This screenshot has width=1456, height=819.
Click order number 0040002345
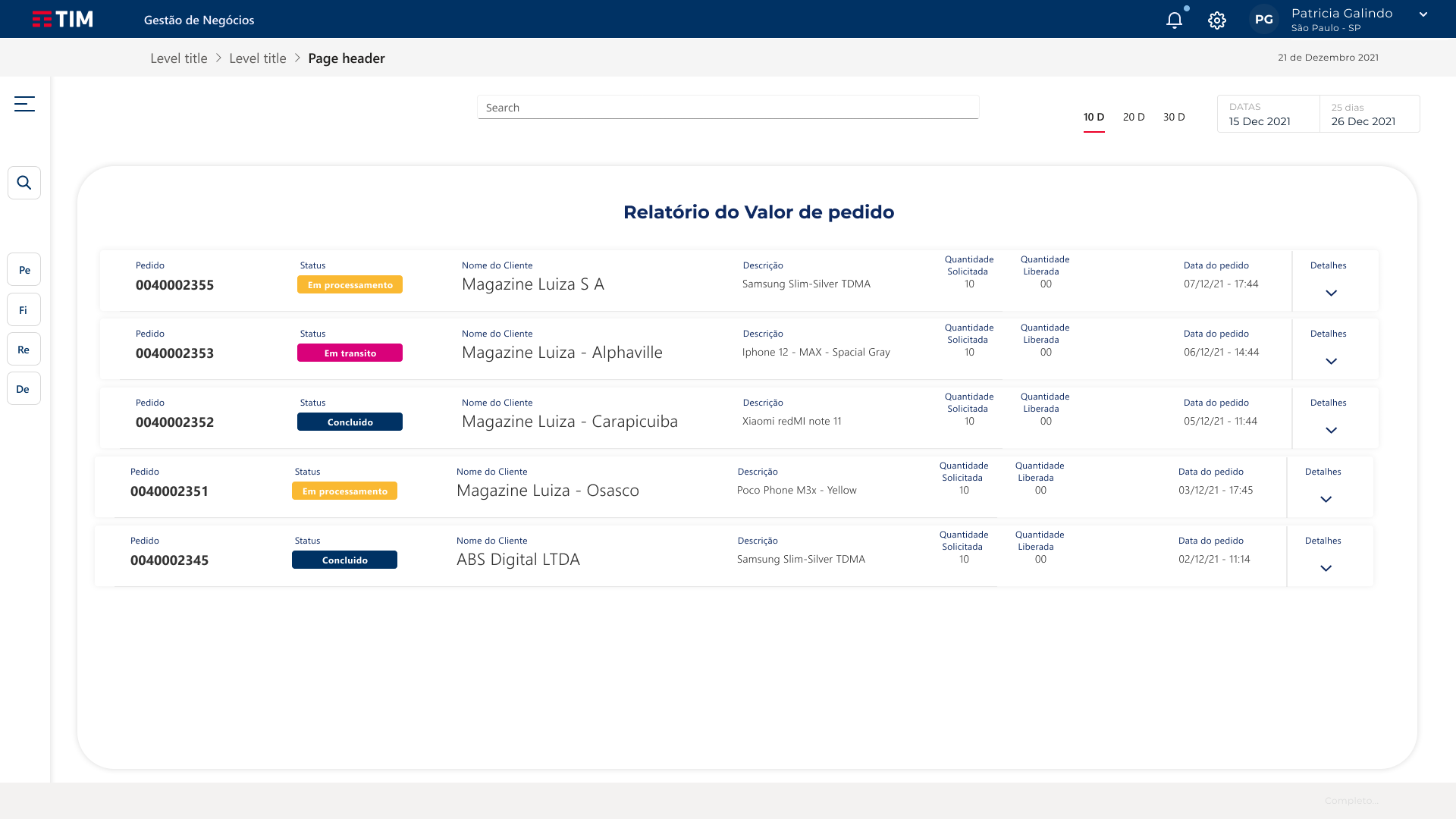point(169,560)
